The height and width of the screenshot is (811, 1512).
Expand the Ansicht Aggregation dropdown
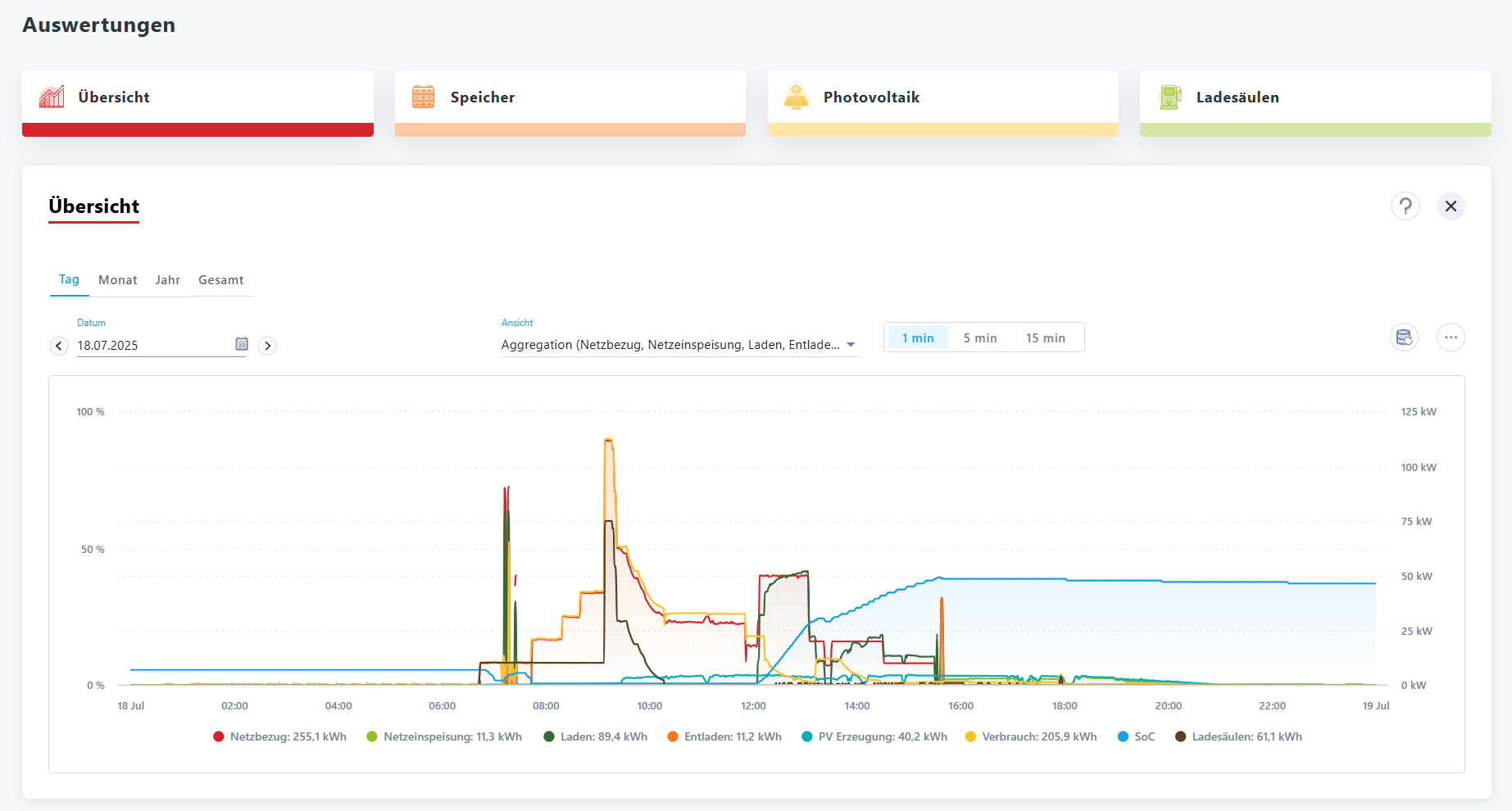point(681,345)
